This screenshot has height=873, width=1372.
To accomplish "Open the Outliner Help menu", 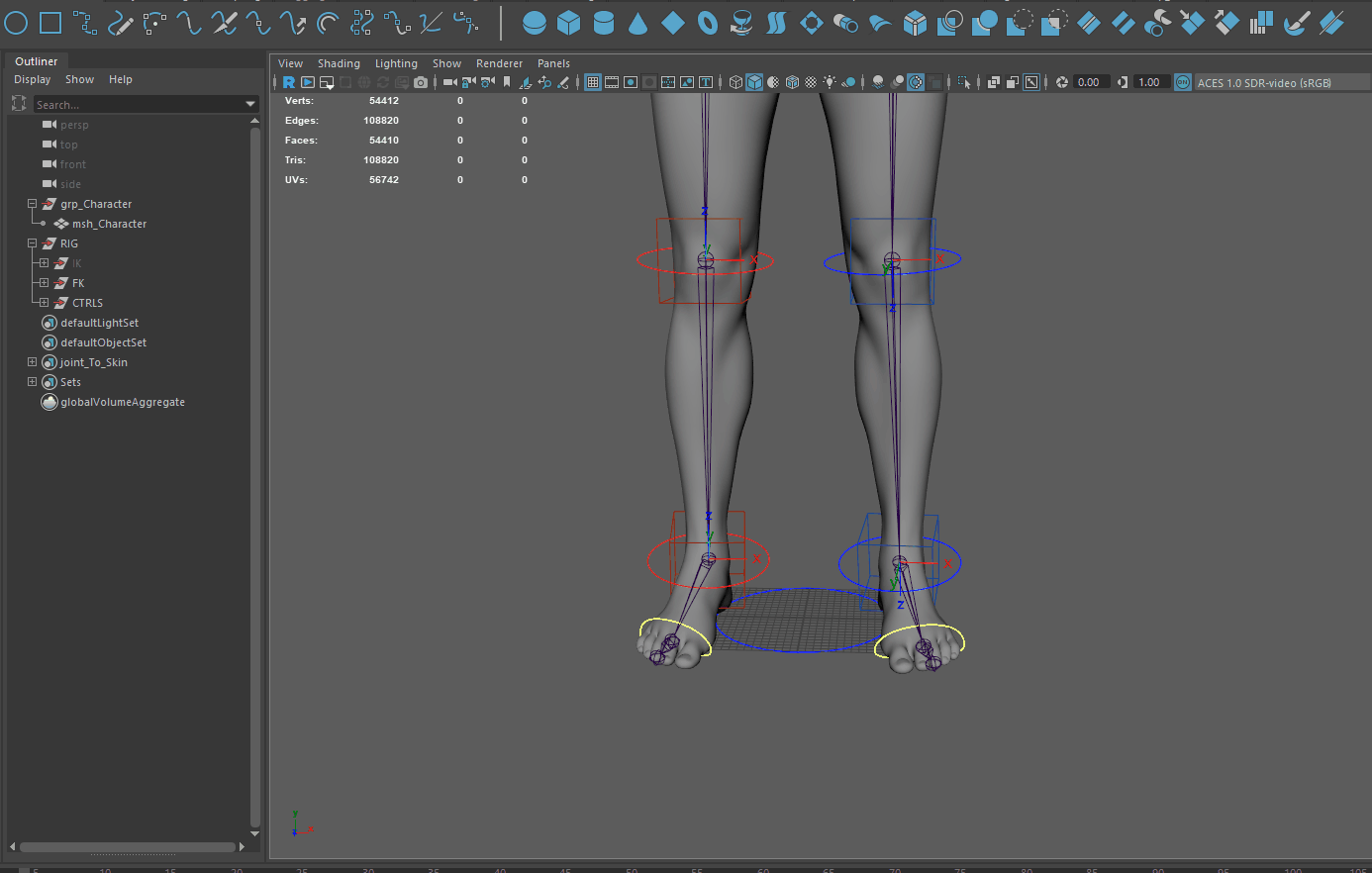I will pos(121,79).
